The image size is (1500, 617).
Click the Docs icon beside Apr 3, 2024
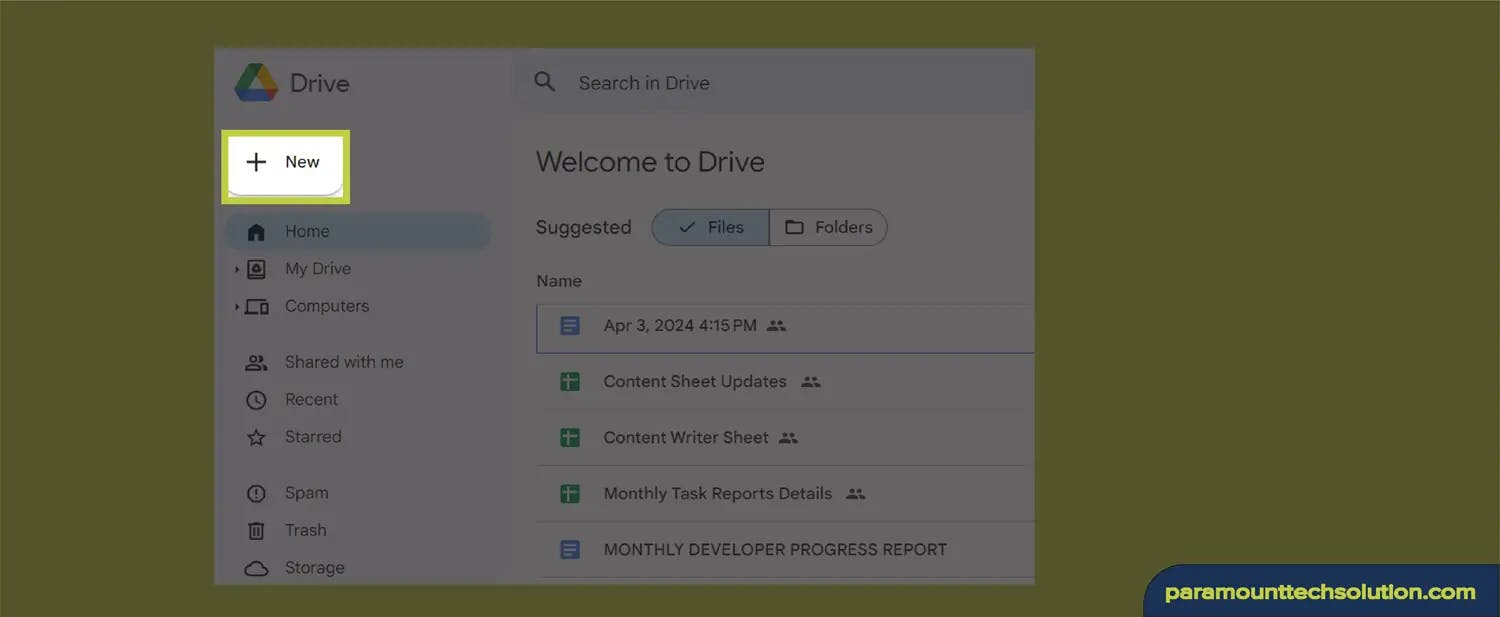570,326
